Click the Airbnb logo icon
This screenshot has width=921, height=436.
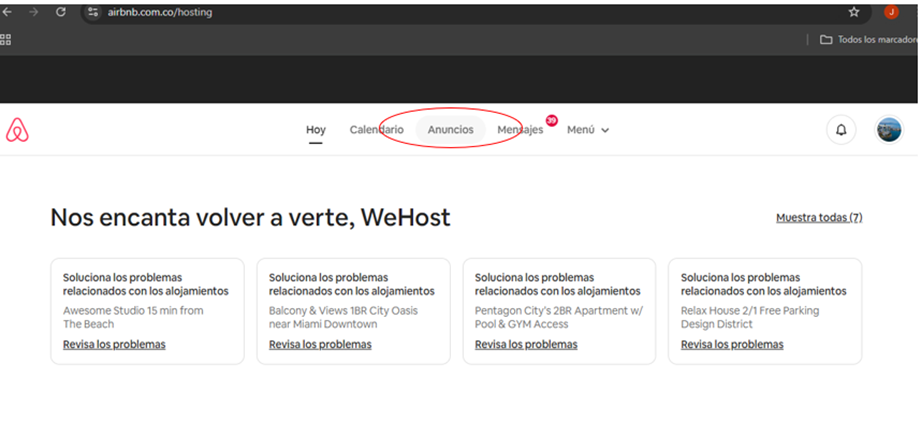(x=17, y=130)
